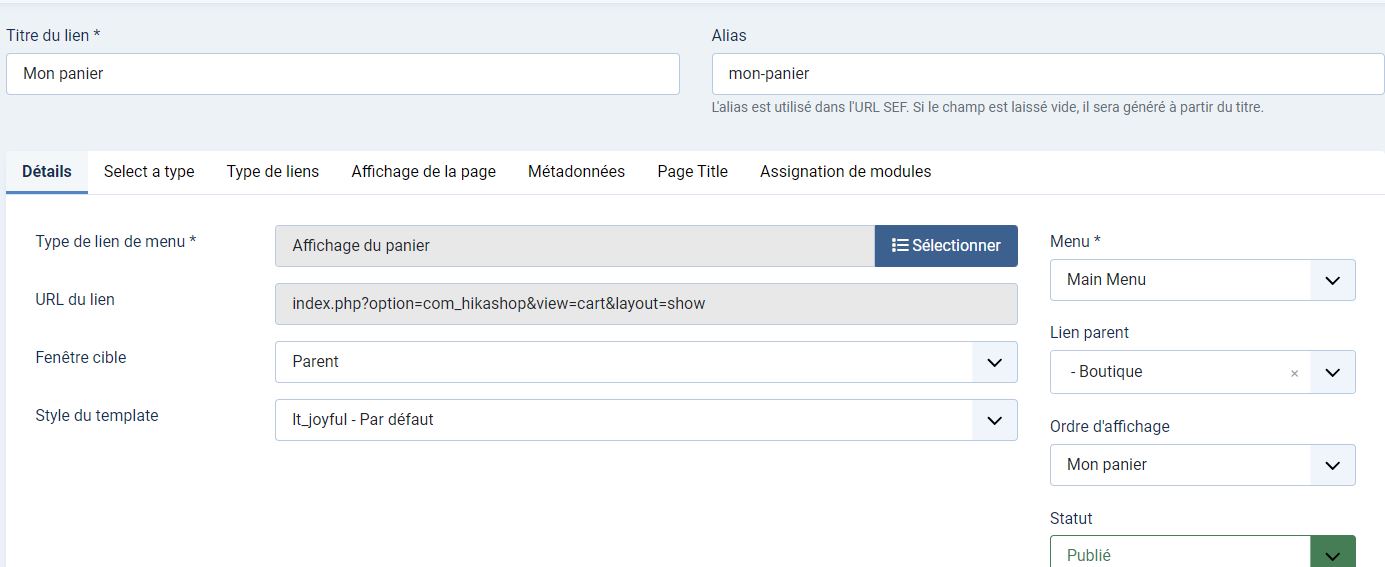Viewport: 1385px width, 567px height.
Task: Click the Lien parent label
Action: (1089, 333)
